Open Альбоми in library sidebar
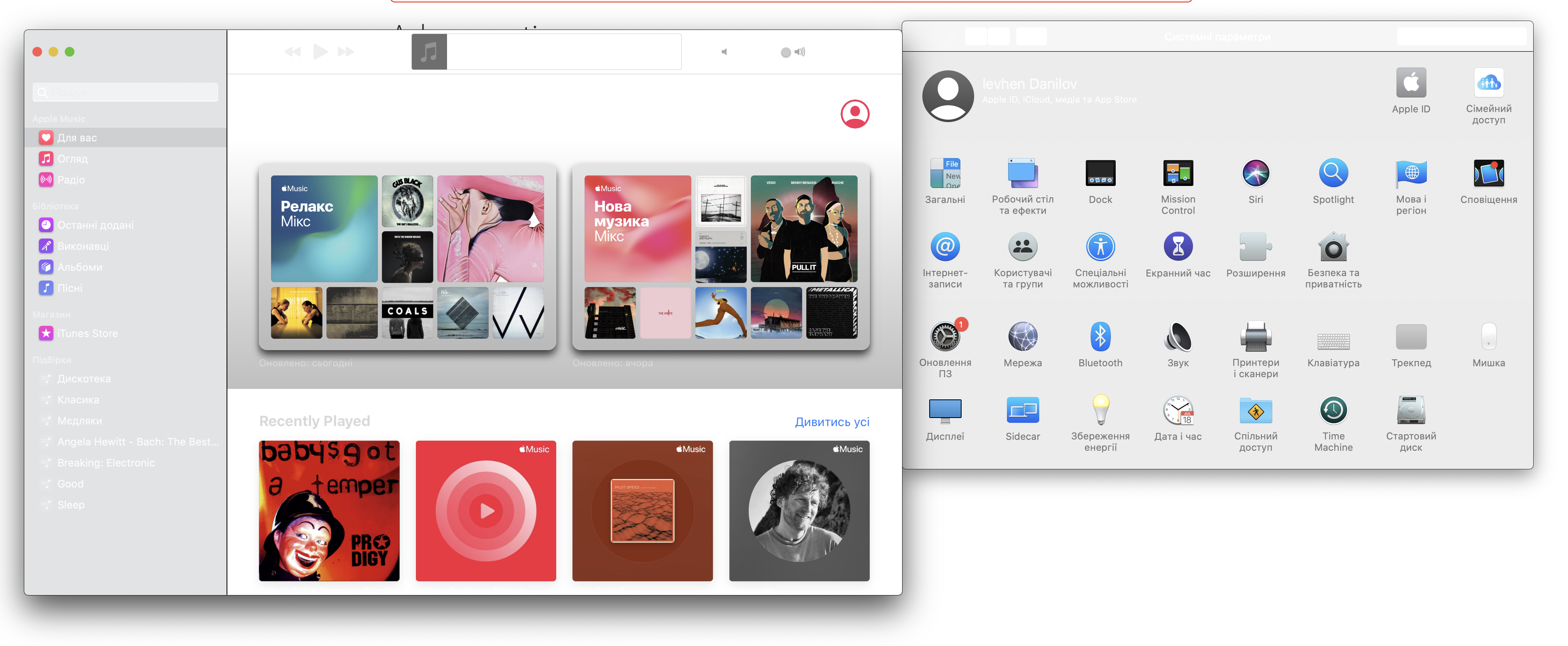This screenshot has height=646, width=1568. click(80, 267)
